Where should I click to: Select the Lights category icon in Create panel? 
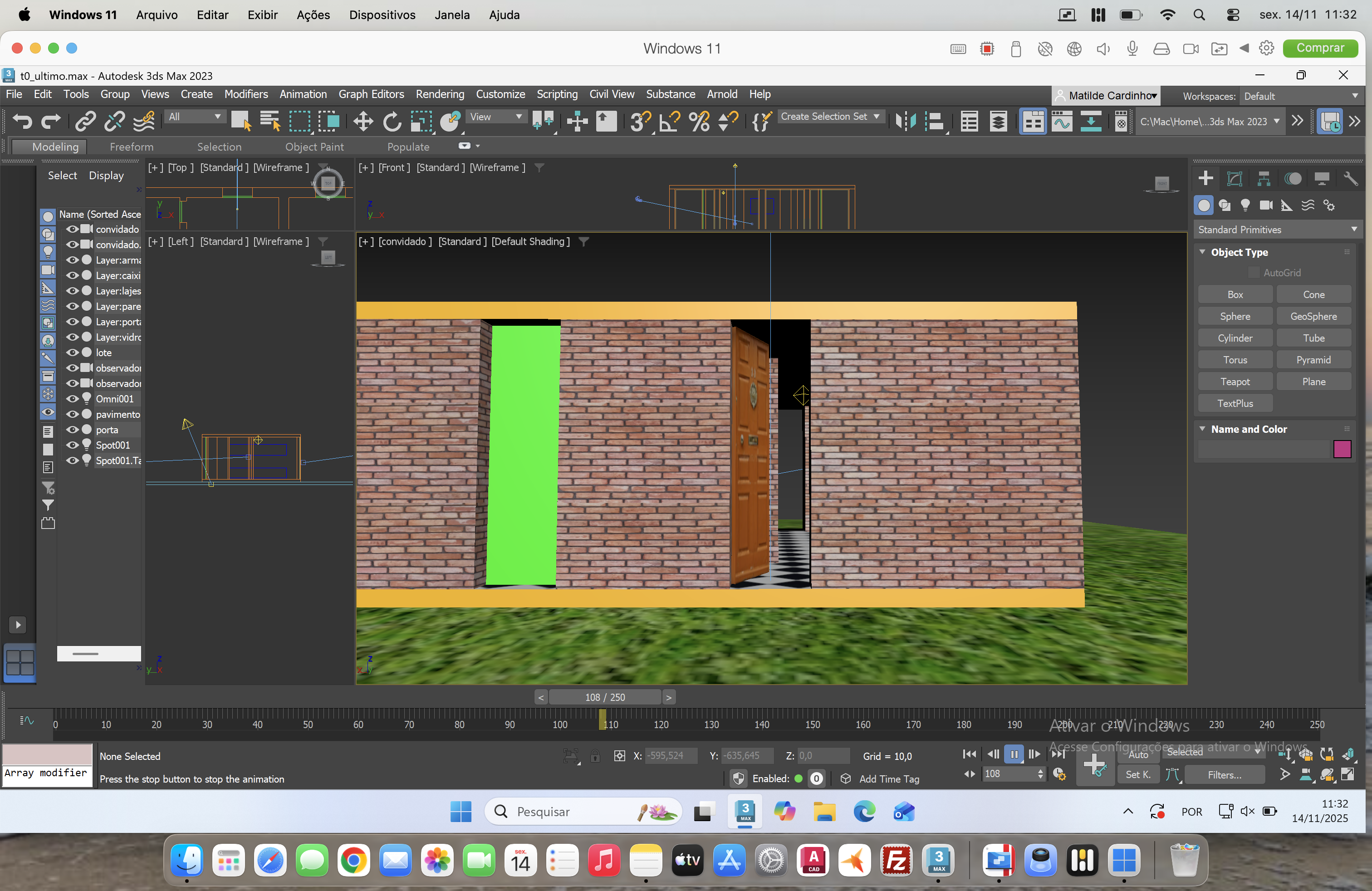(1245, 205)
